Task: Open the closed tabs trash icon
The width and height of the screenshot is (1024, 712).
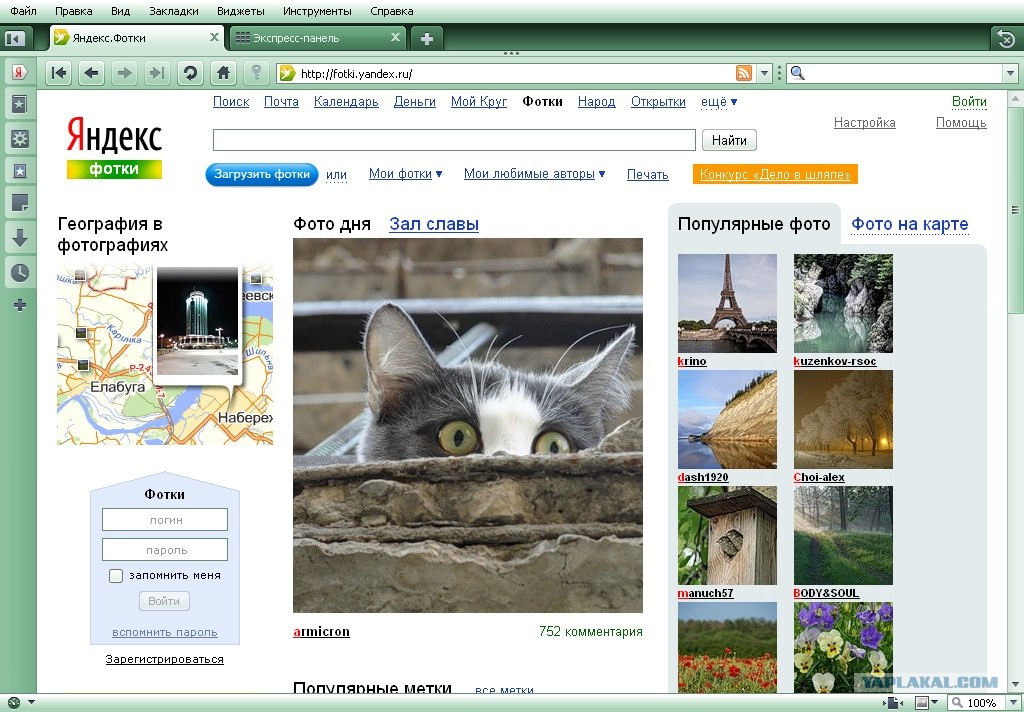Action: coord(1005,39)
